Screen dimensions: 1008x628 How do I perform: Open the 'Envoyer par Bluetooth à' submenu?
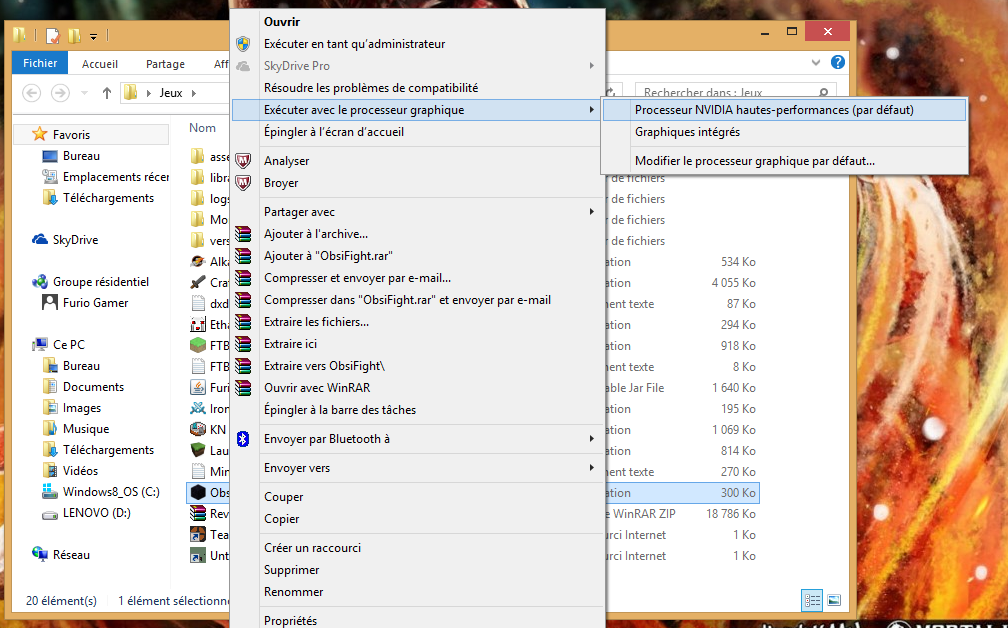tap(418, 439)
